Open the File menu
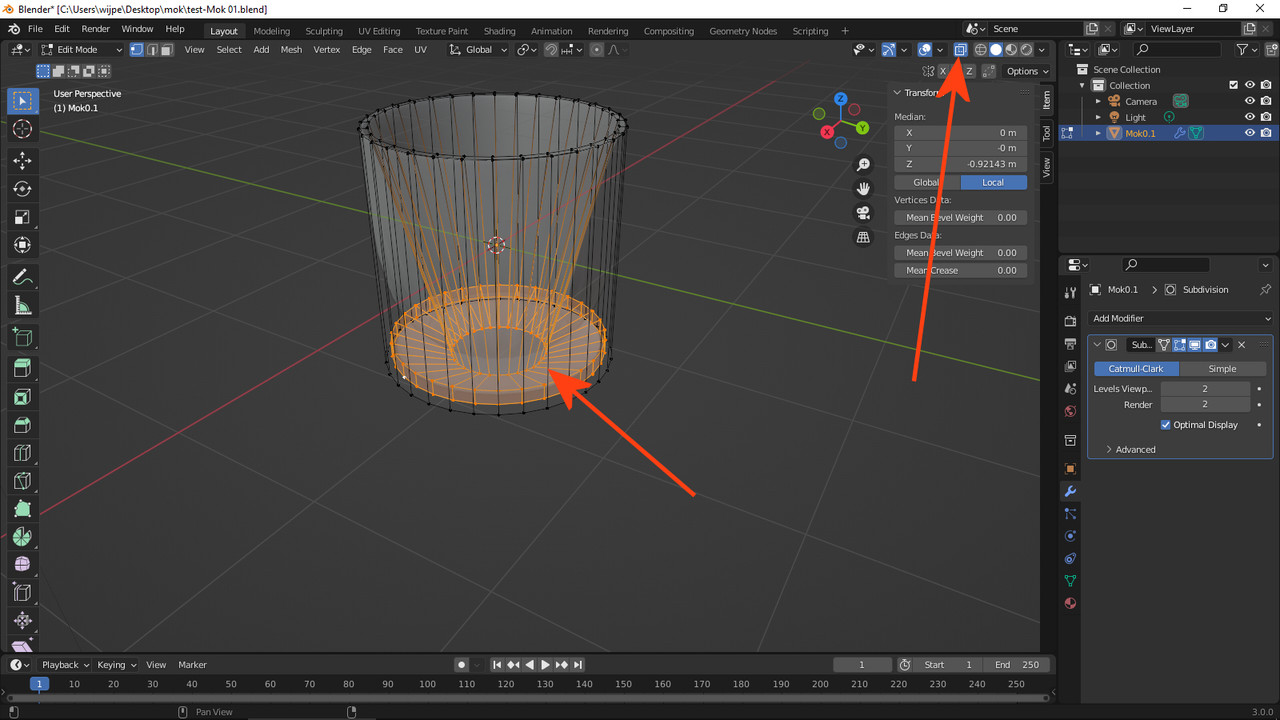1280x720 pixels. point(35,29)
